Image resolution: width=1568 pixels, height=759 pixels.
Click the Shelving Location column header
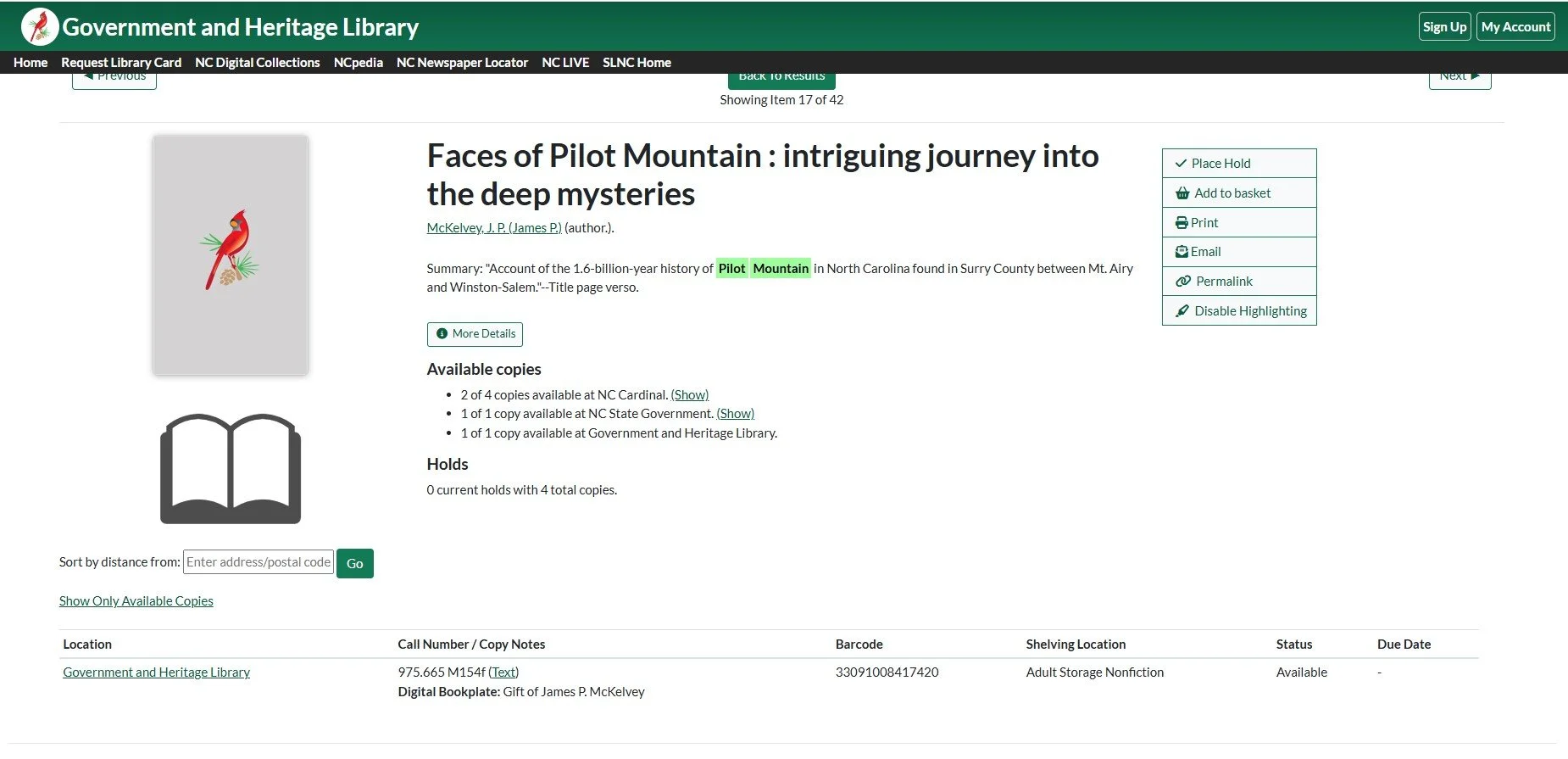pyautogui.click(x=1076, y=645)
